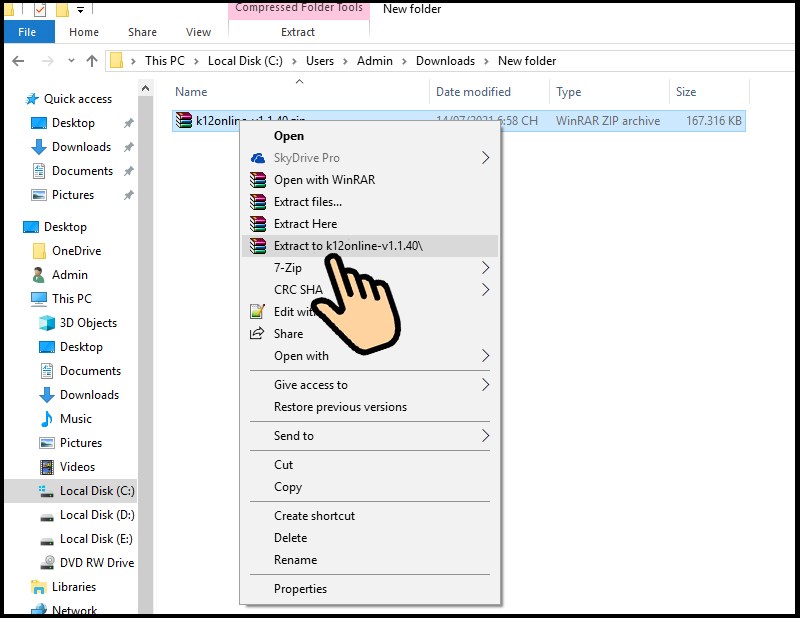Click the Music folder icon in sidebar
This screenshot has height=618, width=800.
47,419
